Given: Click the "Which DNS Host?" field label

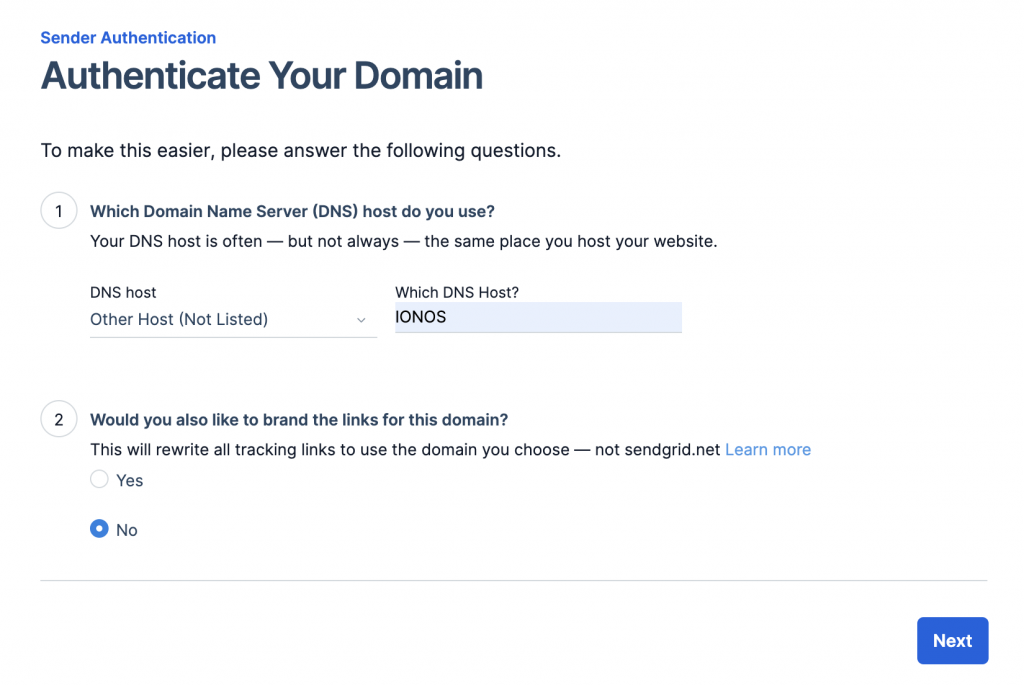Looking at the screenshot, I should click(457, 292).
